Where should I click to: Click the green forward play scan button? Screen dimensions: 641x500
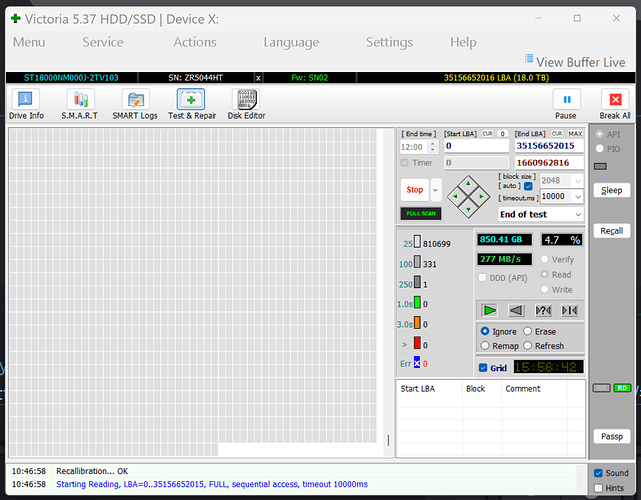click(489, 310)
